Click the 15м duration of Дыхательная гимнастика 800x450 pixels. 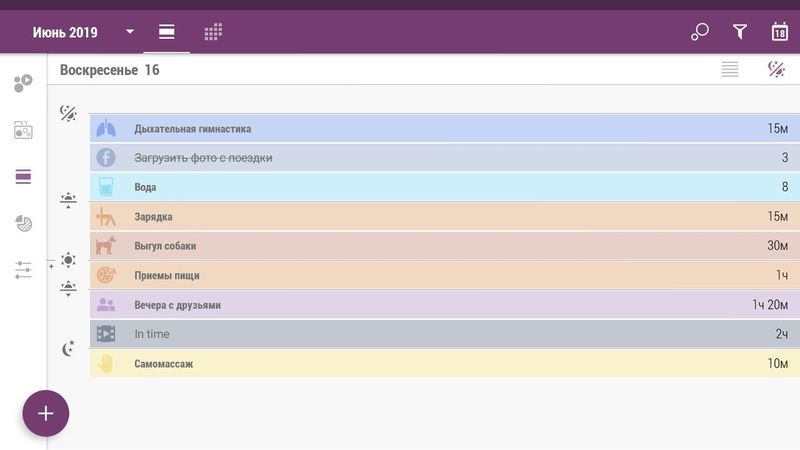pyautogui.click(x=778, y=129)
